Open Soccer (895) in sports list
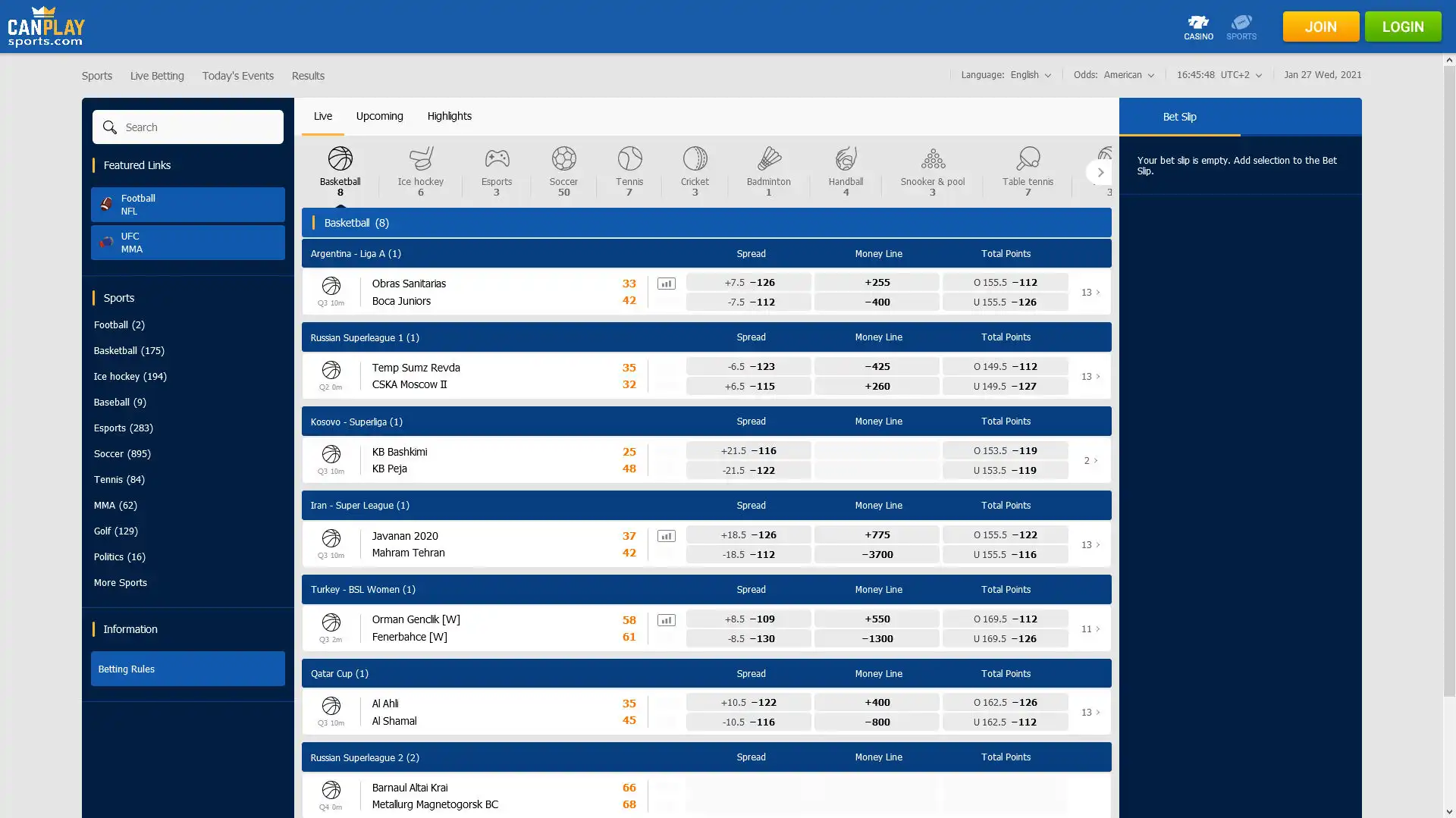 [x=122, y=453]
